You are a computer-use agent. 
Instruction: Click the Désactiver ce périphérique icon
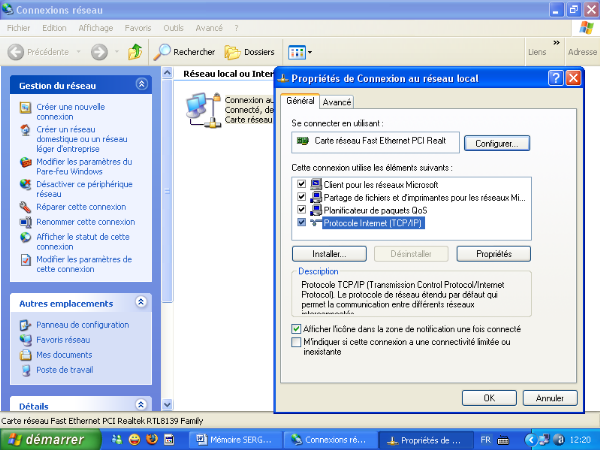tap(25, 185)
